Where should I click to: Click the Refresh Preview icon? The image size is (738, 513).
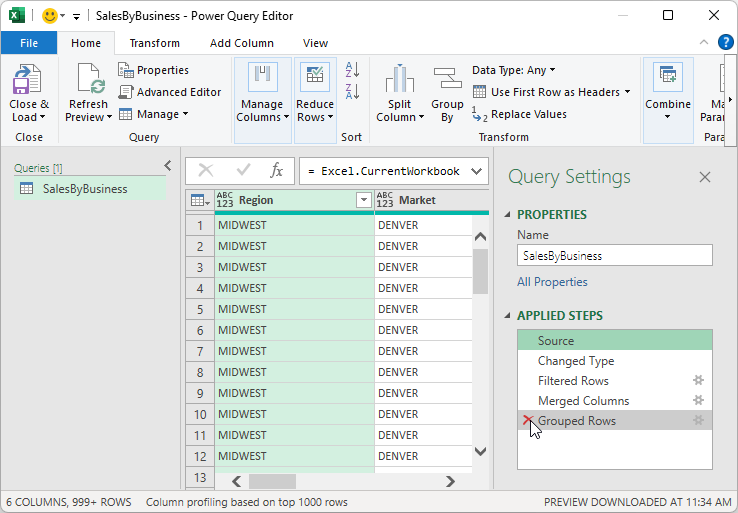91,78
